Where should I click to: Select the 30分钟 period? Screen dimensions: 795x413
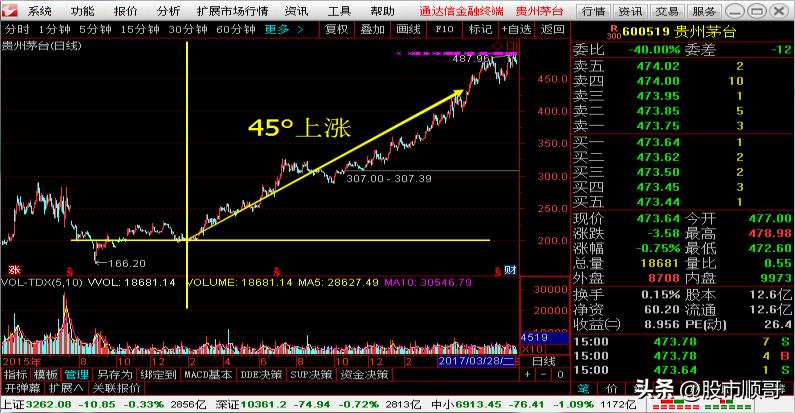(x=188, y=29)
